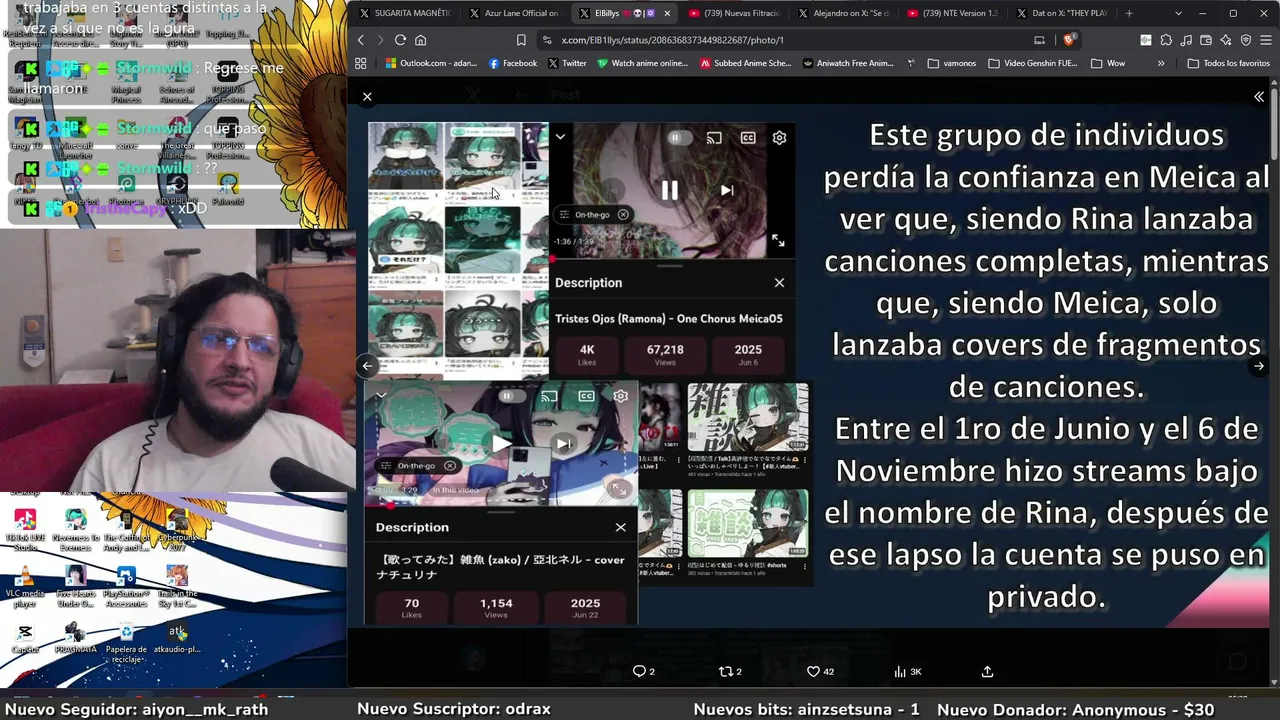The height and width of the screenshot is (720, 1280).
Task: Close the enlarged photo viewer on X
Action: [x=367, y=97]
